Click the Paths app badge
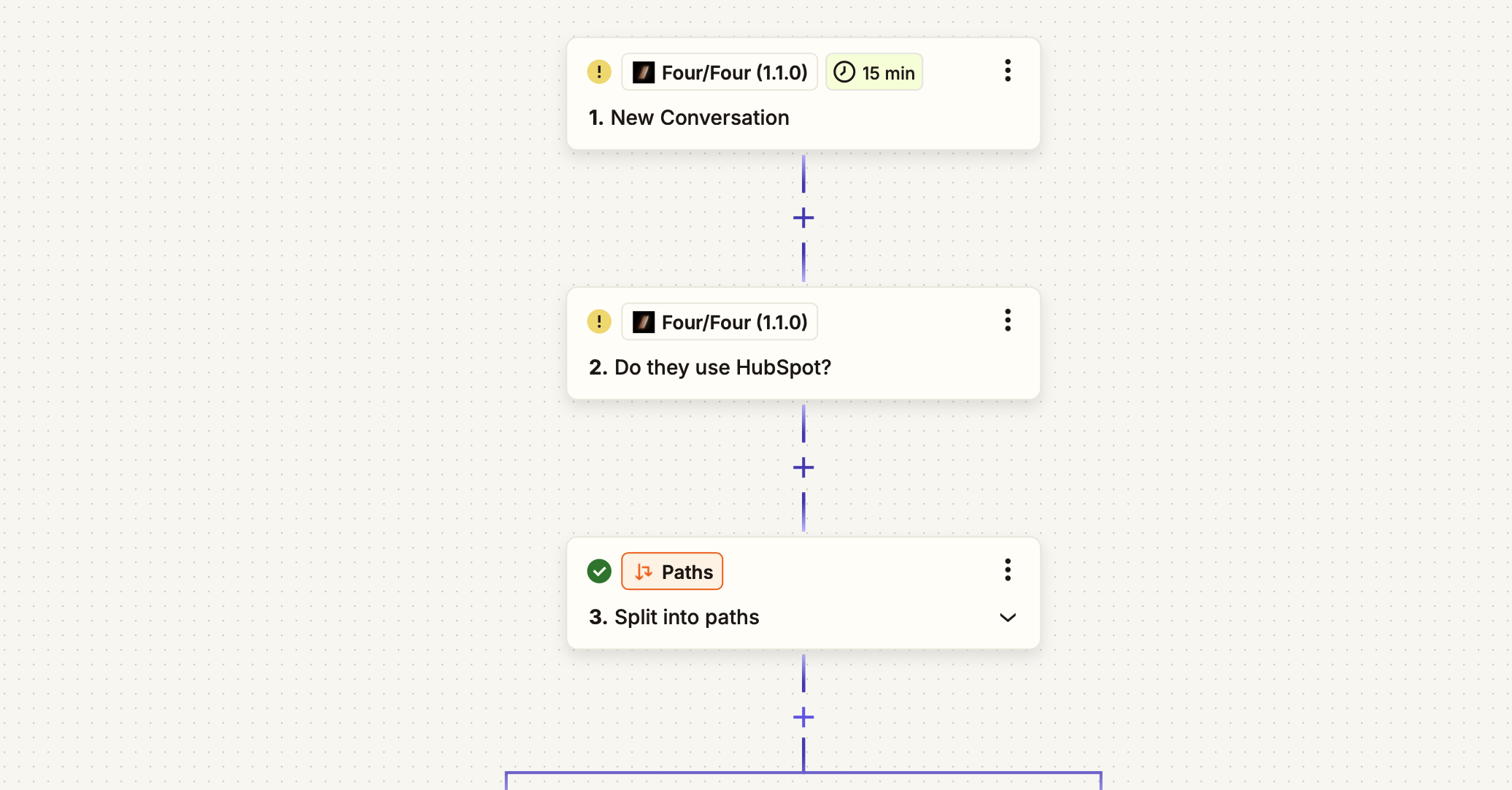The image size is (1512, 790). [x=672, y=572]
